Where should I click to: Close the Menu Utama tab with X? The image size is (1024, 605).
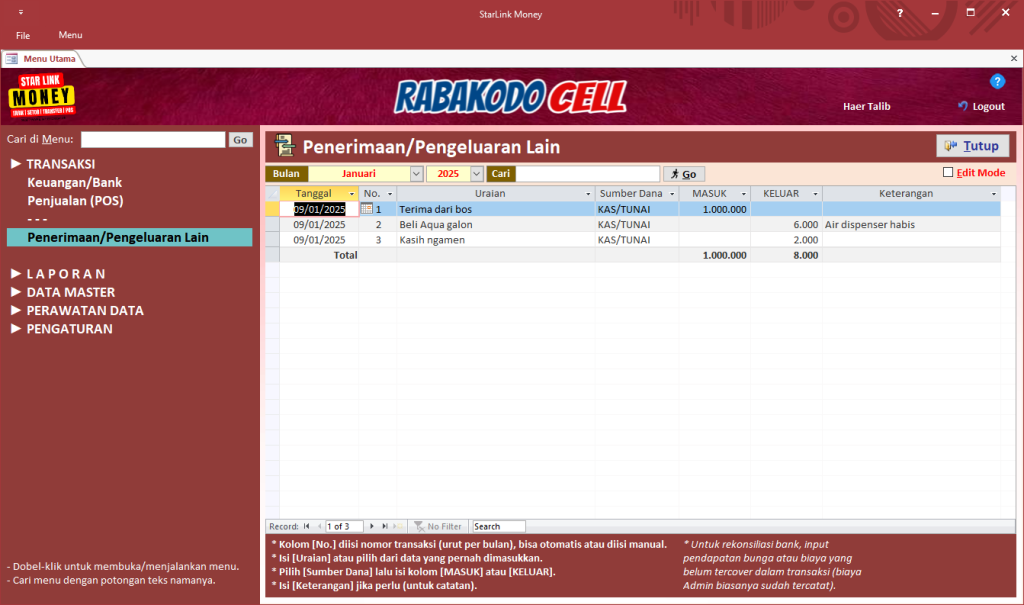(x=1014, y=59)
